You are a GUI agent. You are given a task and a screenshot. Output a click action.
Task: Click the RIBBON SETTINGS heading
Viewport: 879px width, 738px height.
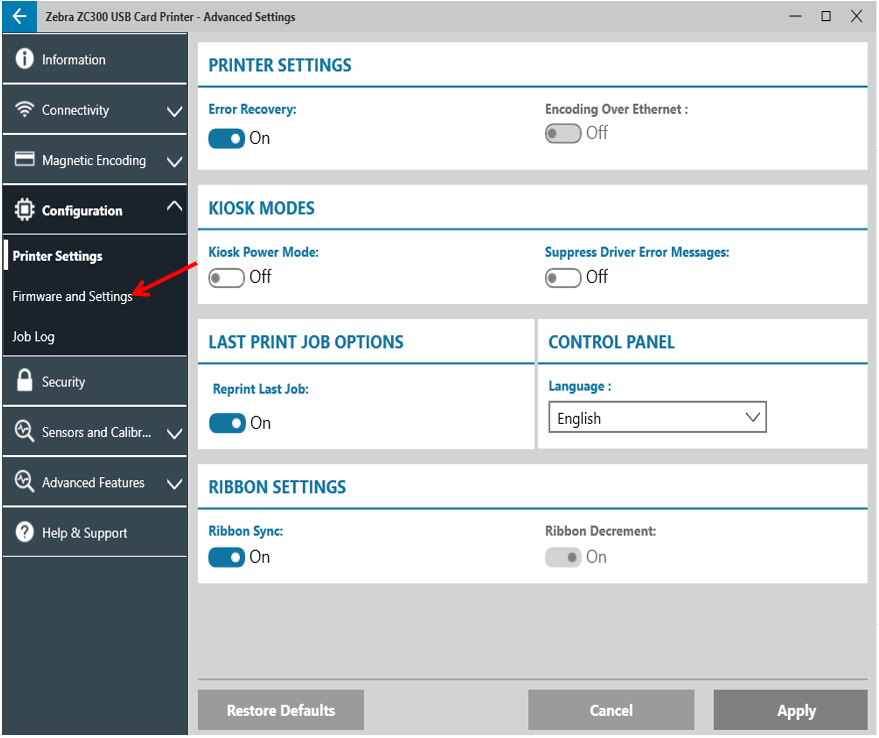277,487
